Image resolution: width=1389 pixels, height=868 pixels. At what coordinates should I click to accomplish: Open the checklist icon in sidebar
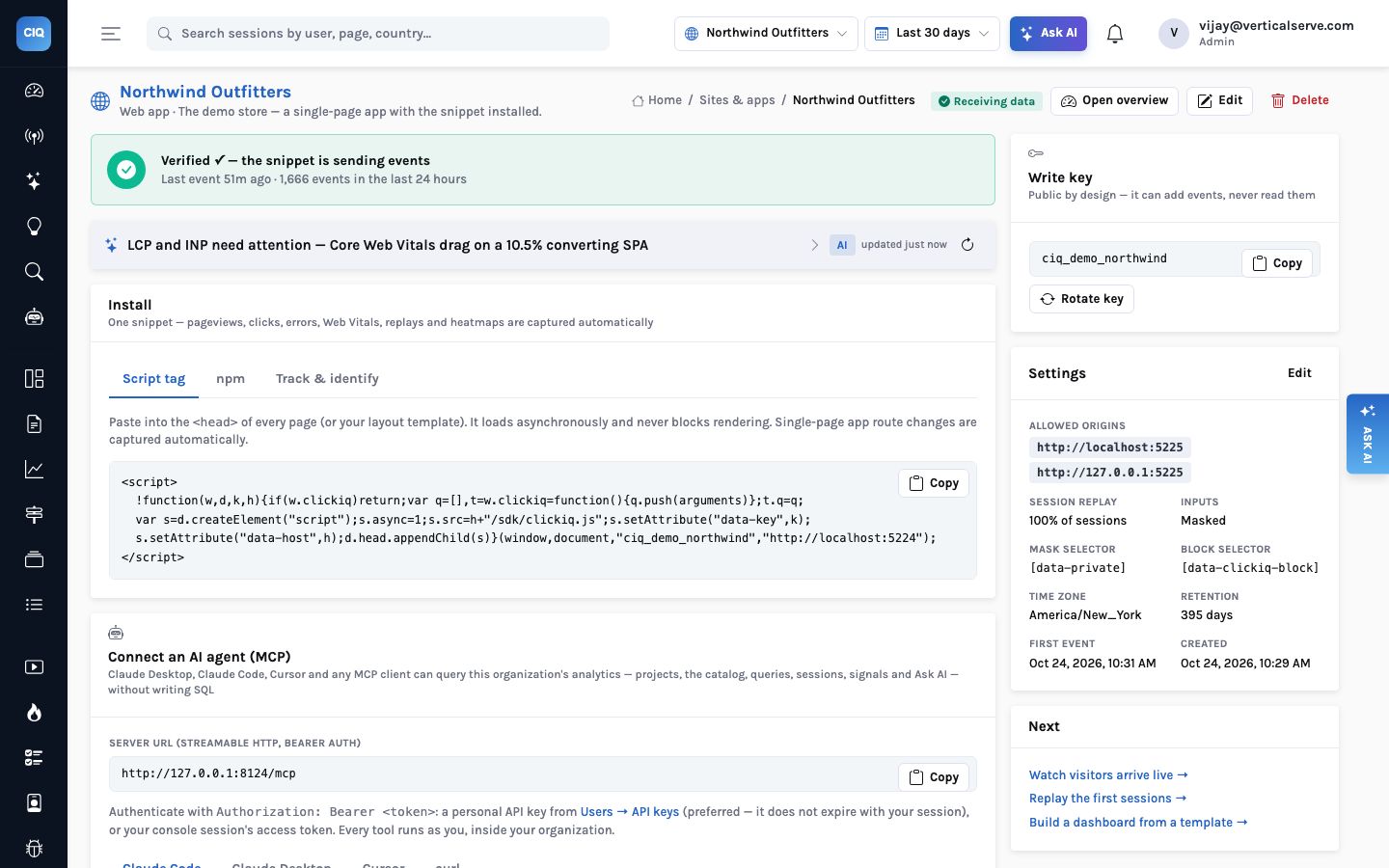click(34, 757)
